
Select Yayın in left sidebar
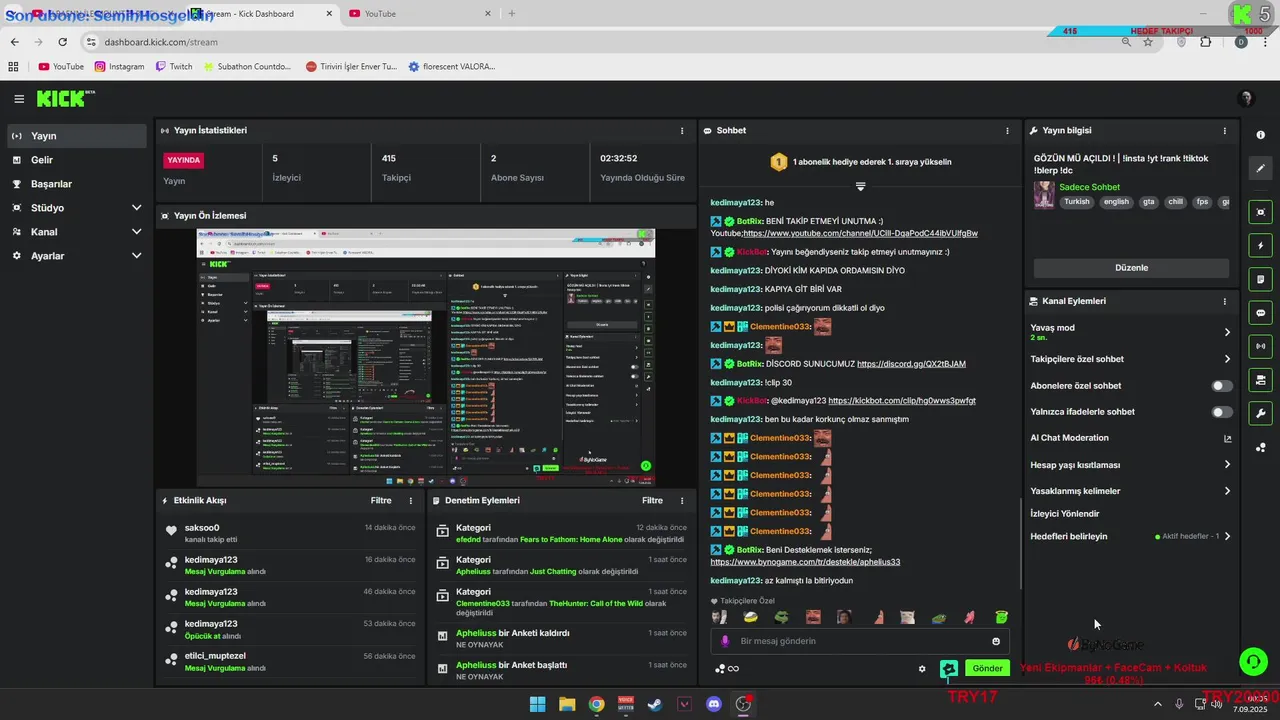point(77,136)
